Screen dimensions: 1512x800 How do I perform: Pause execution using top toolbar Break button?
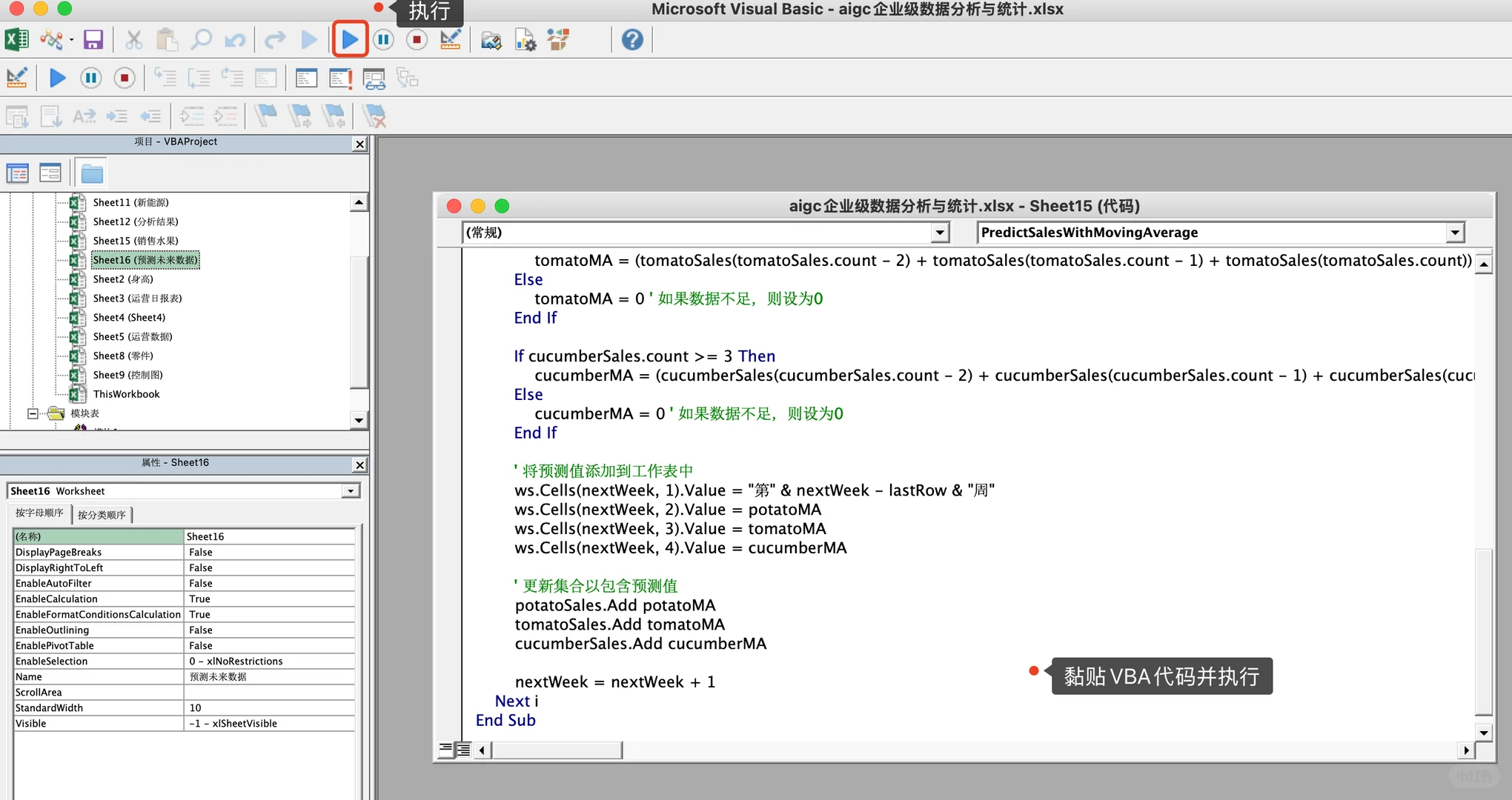coord(383,39)
